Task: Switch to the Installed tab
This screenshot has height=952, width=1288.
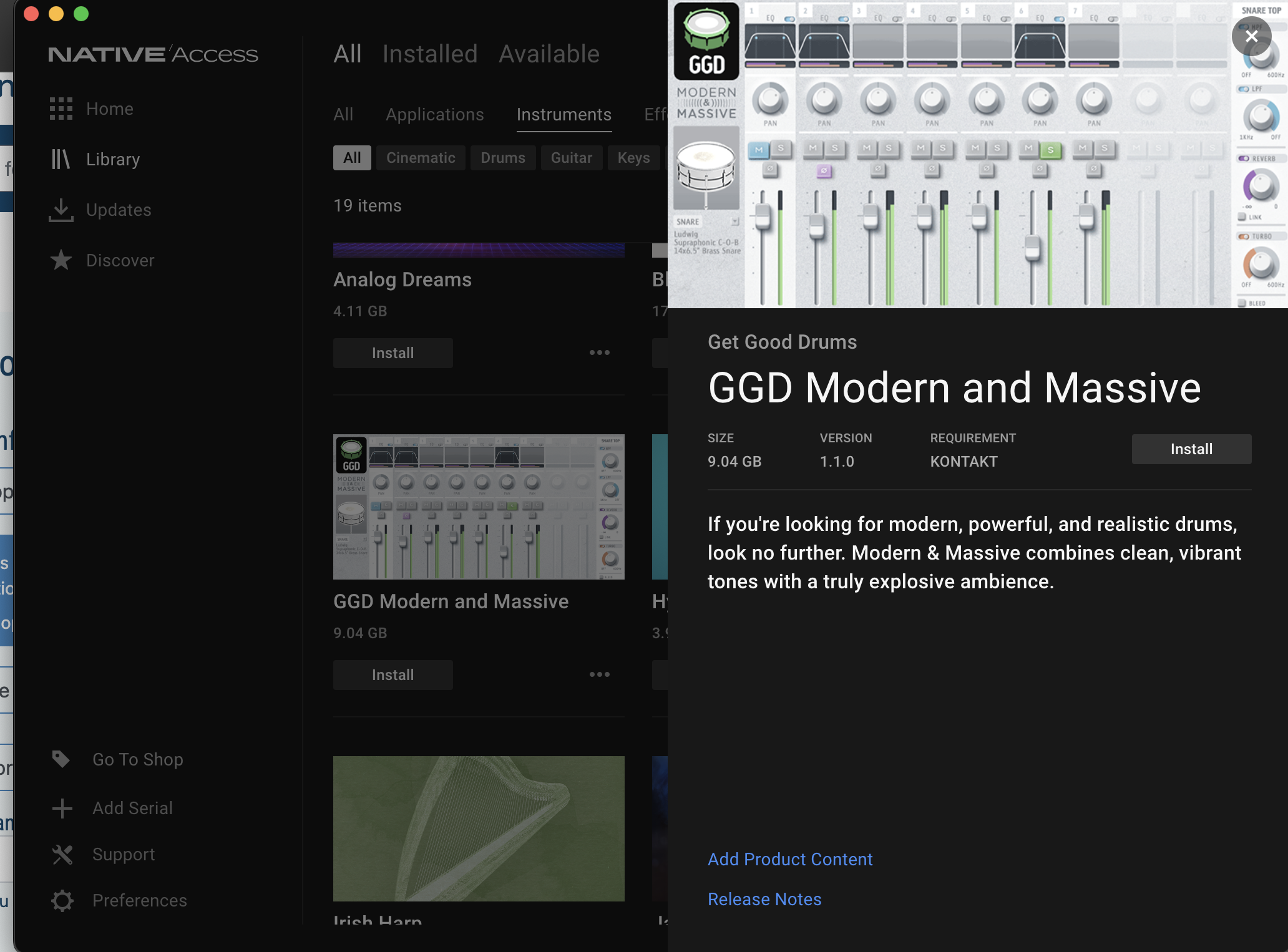Action: tap(429, 54)
